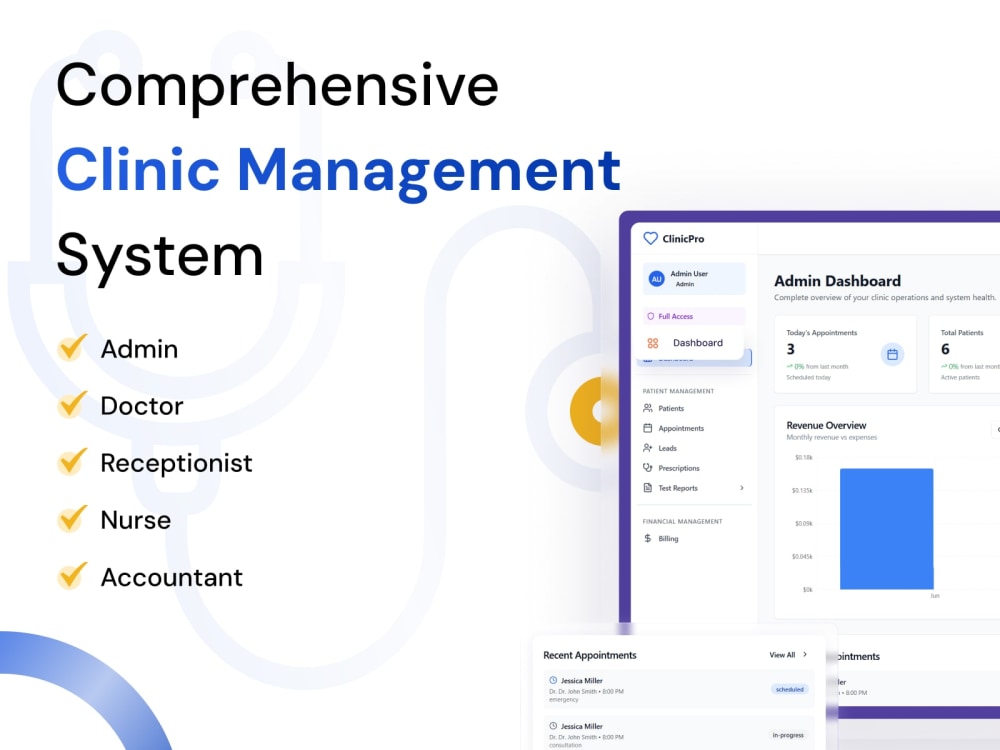This screenshot has width=1000, height=750.
Task: Click the Leads add-user icon
Action: (x=647, y=448)
